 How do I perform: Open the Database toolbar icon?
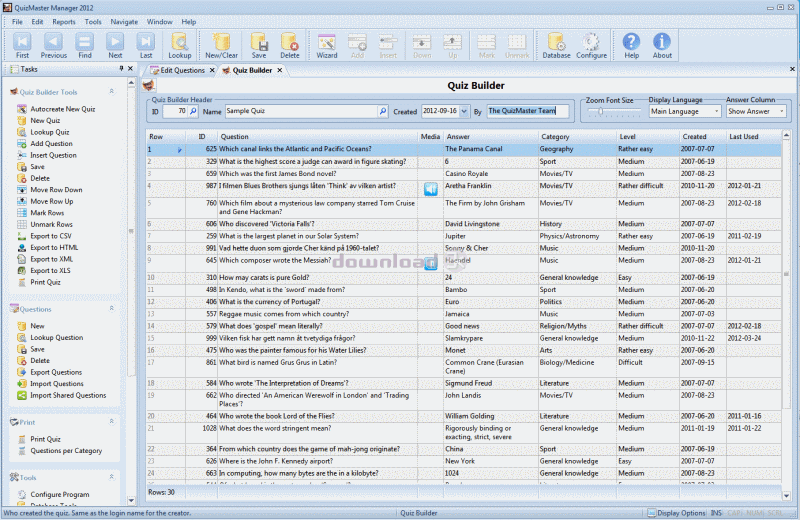pyautogui.click(x=556, y=45)
